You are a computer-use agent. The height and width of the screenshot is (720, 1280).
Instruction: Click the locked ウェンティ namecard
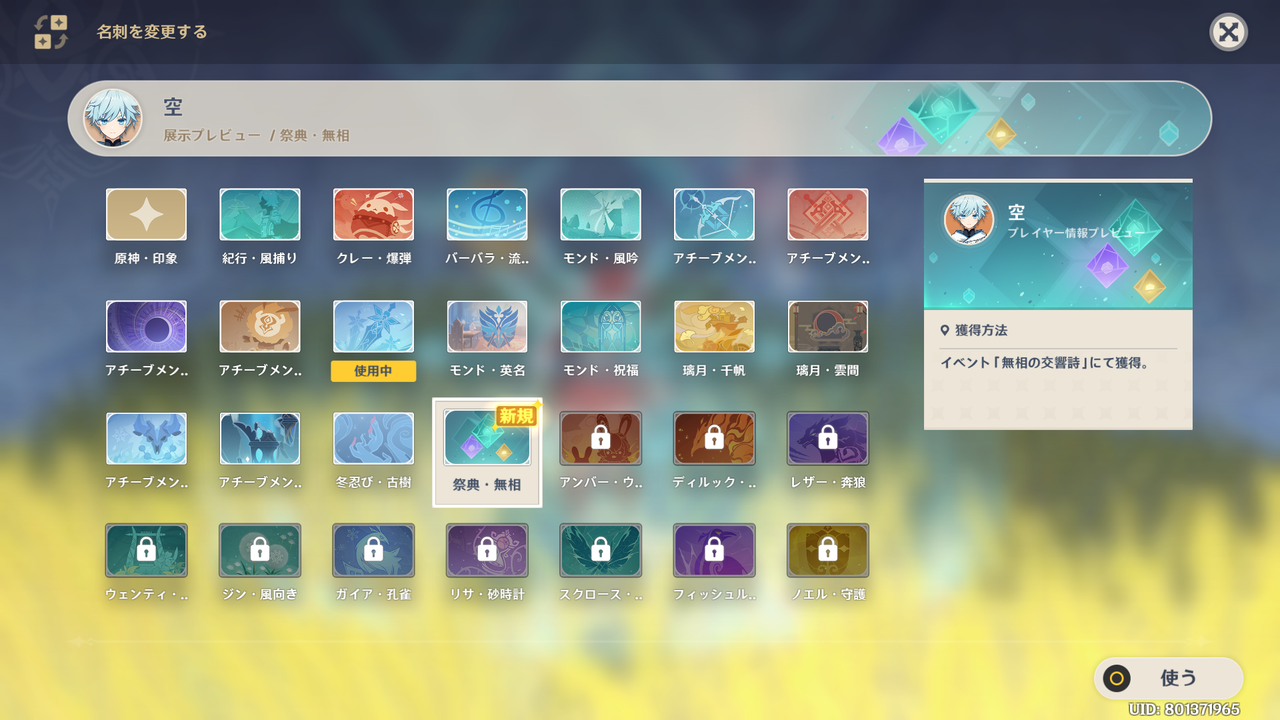pos(146,550)
